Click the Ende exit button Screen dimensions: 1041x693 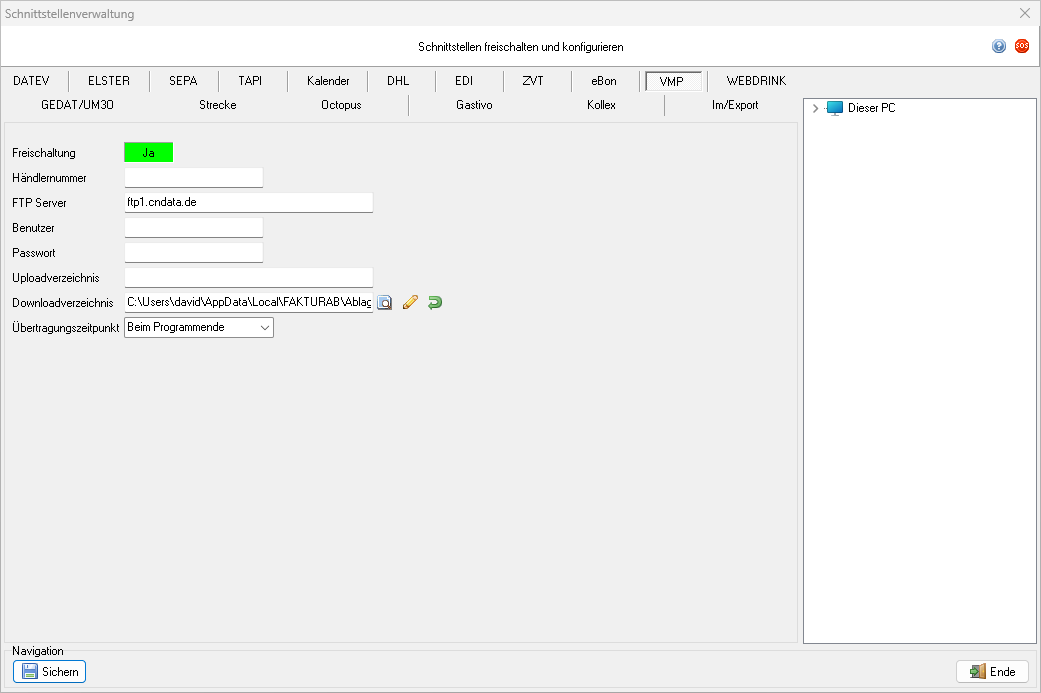tap(992, 672)
